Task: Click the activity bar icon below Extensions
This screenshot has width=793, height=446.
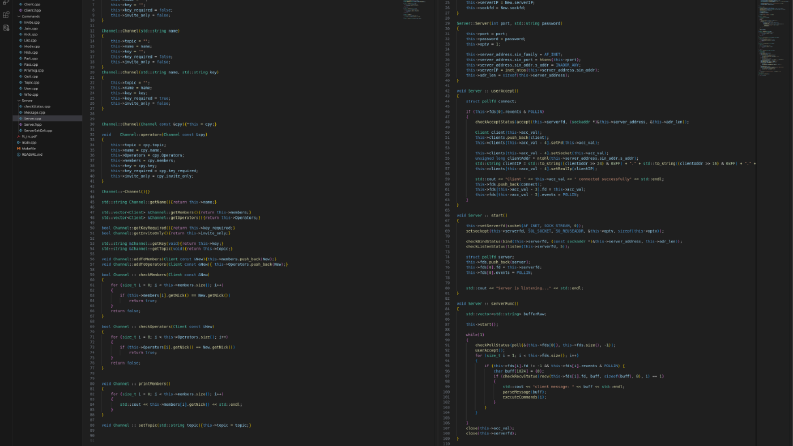Action: [x=6, y=28]
